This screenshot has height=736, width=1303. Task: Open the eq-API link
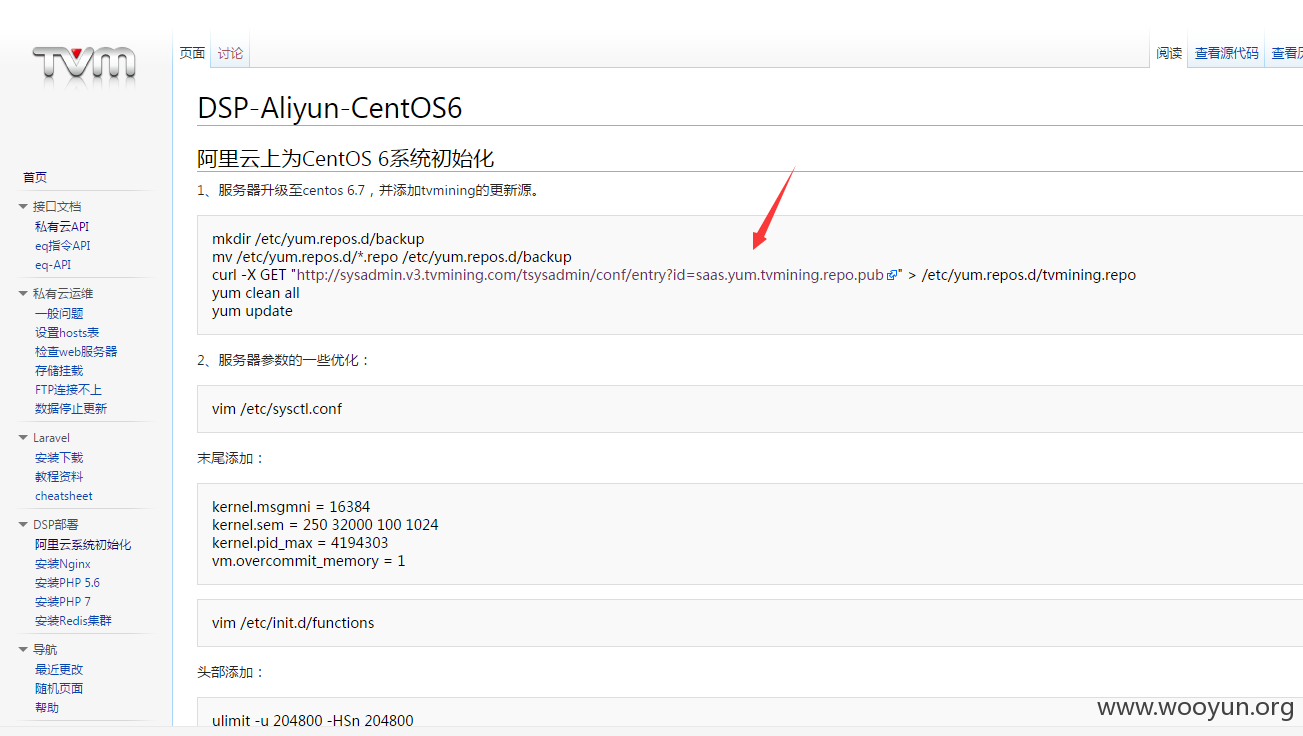[53, 265]
